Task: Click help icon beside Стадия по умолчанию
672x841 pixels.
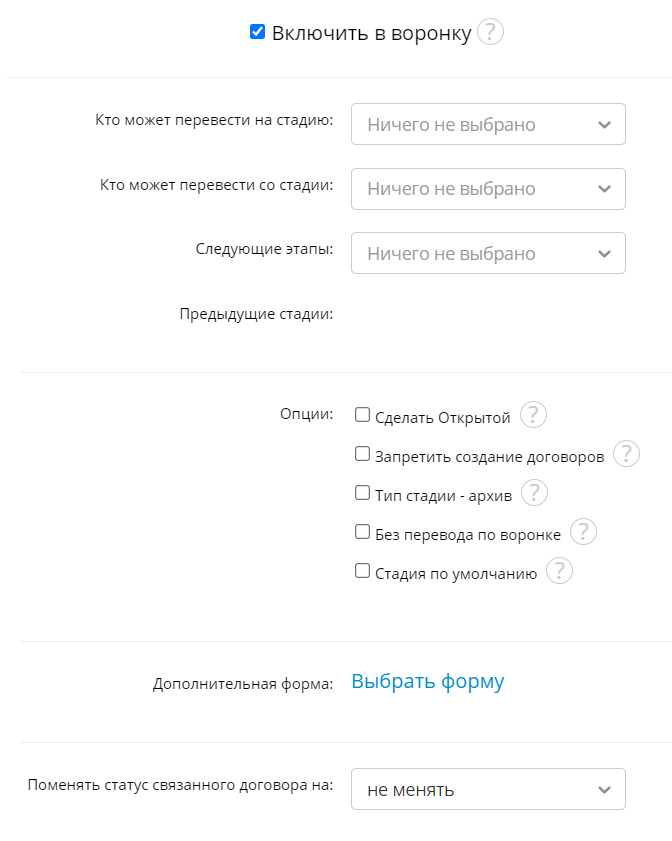Action: click(x=559, y=571)
